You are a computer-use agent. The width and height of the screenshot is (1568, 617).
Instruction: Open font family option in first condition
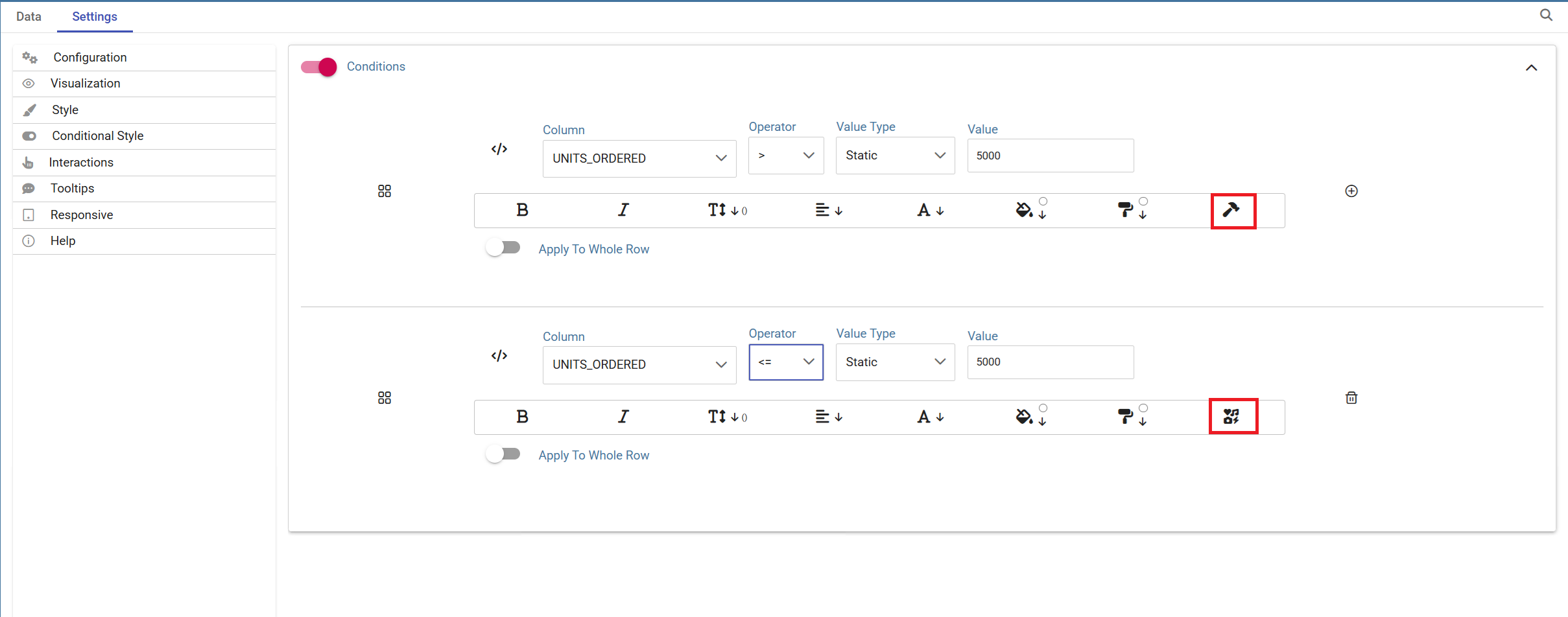931,210
